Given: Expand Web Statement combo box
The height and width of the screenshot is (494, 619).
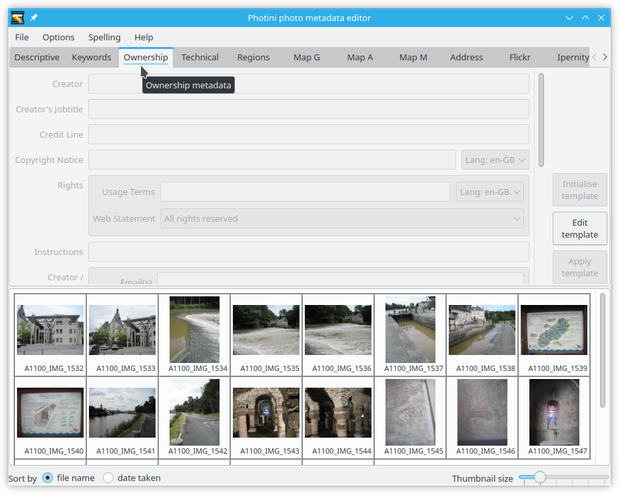Looking at the screenshot, I should coord(342,219).
